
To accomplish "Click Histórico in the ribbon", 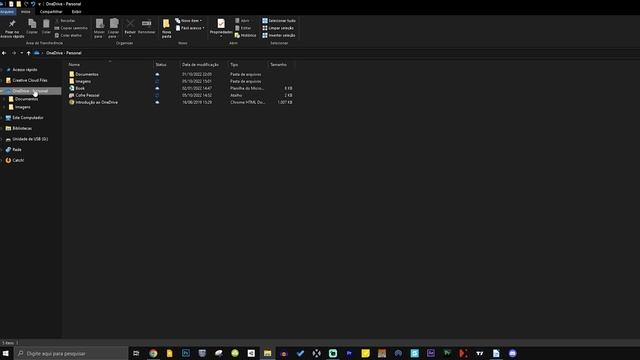I will click(x=245, y=35).
